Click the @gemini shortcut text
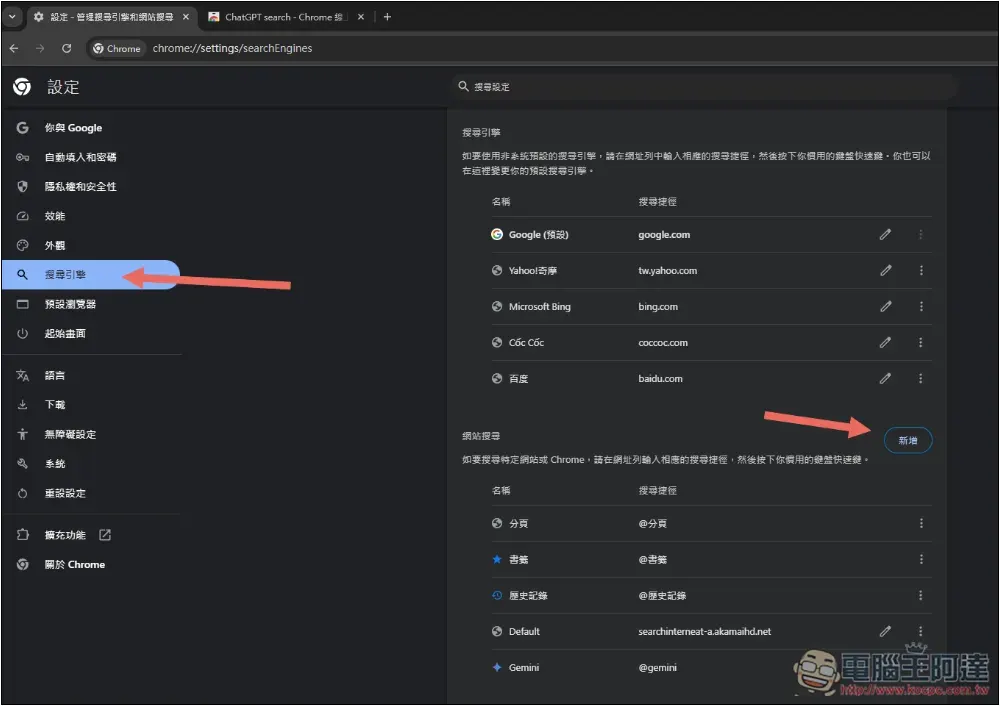 pyautogui.click(x=657, y=667)
